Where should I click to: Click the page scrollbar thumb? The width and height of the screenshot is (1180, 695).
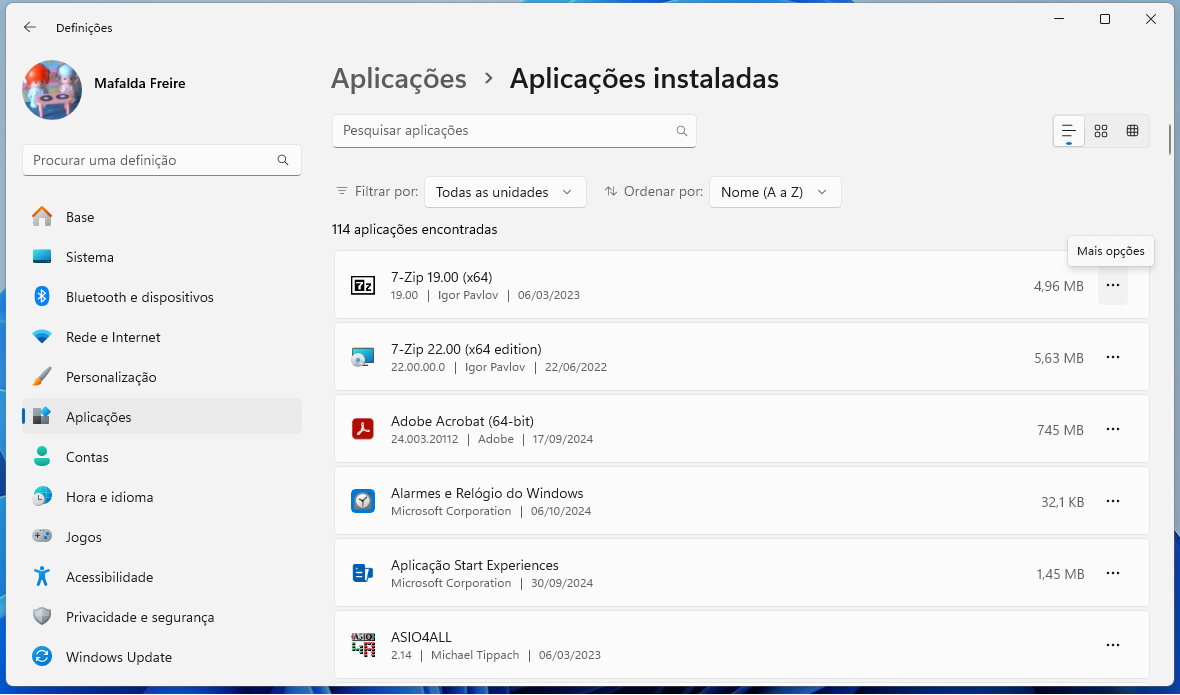(1169, 138)
